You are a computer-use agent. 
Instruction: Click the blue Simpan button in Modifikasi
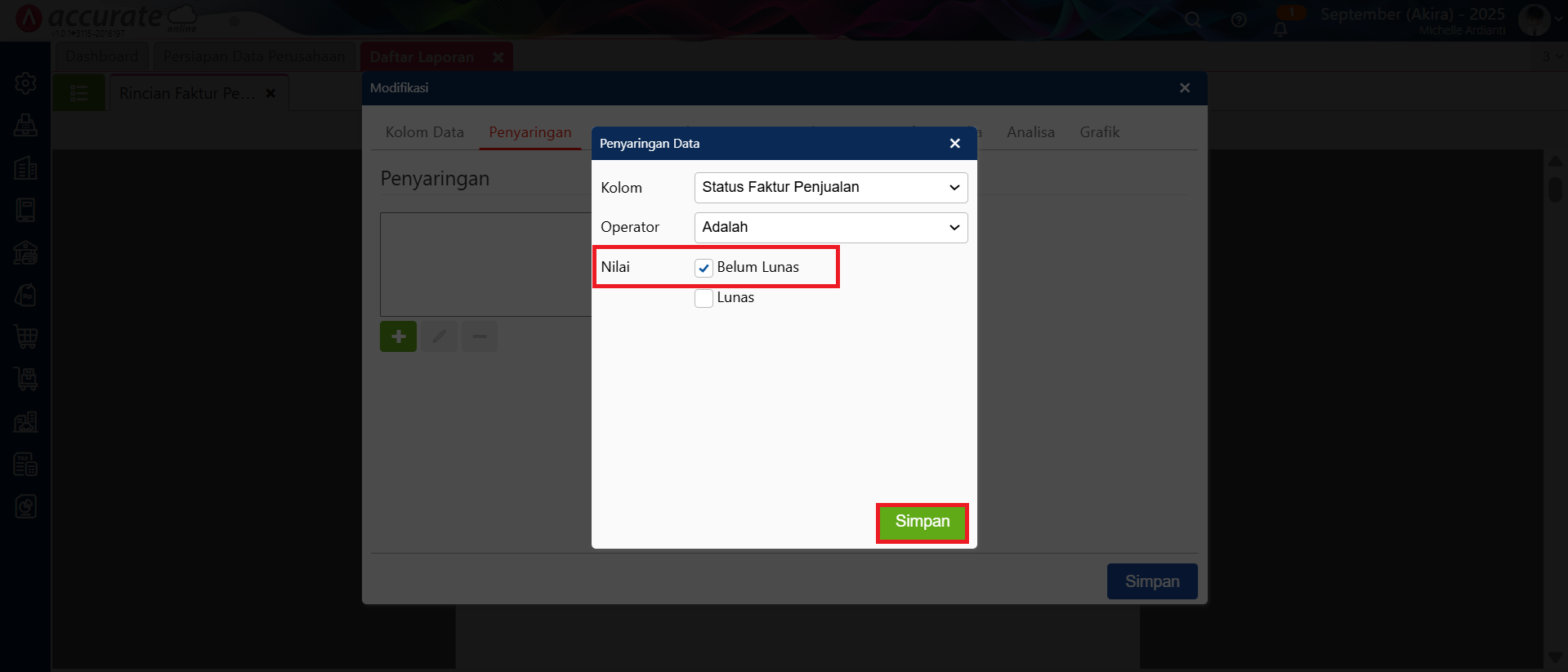[x=1151, y=581]
